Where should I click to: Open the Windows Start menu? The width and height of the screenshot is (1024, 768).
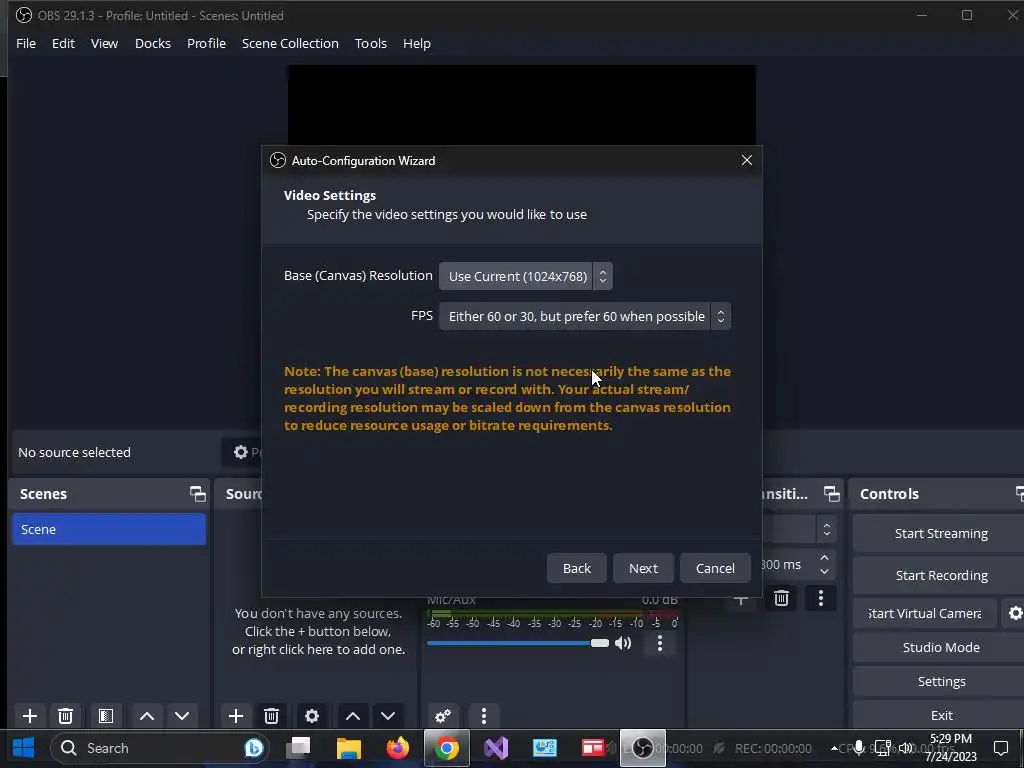[24, 748]
